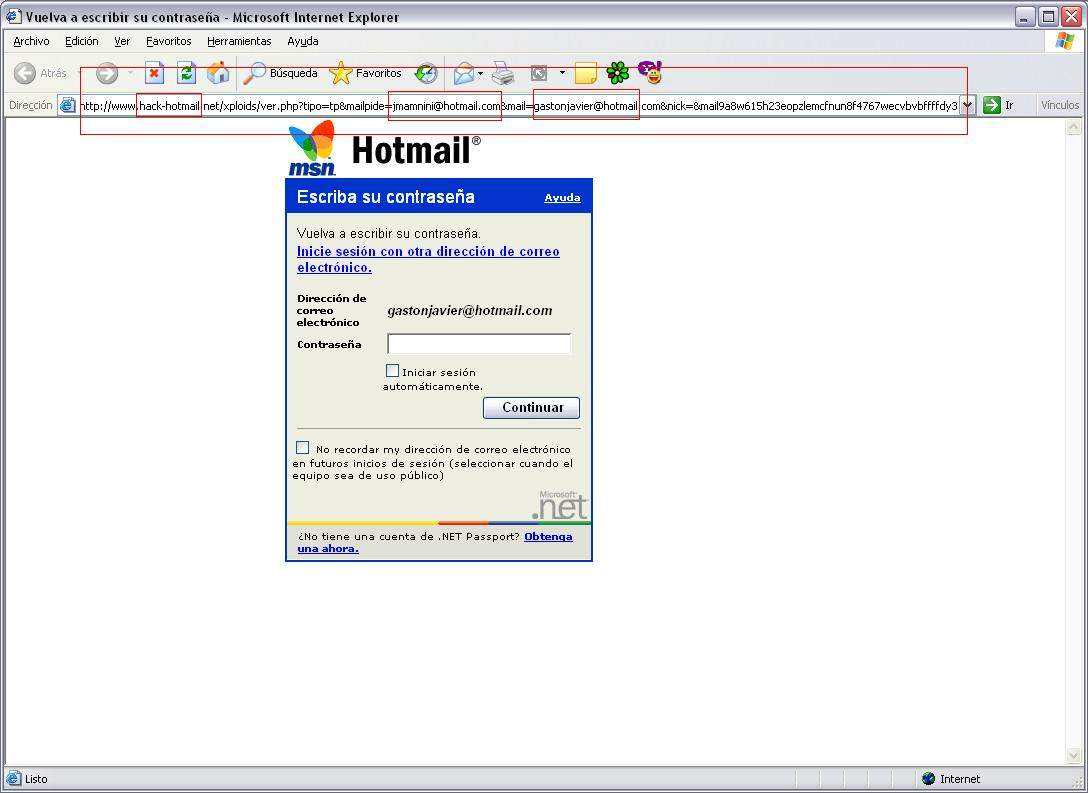Click the Microsoft .net logo

(560, 504)
